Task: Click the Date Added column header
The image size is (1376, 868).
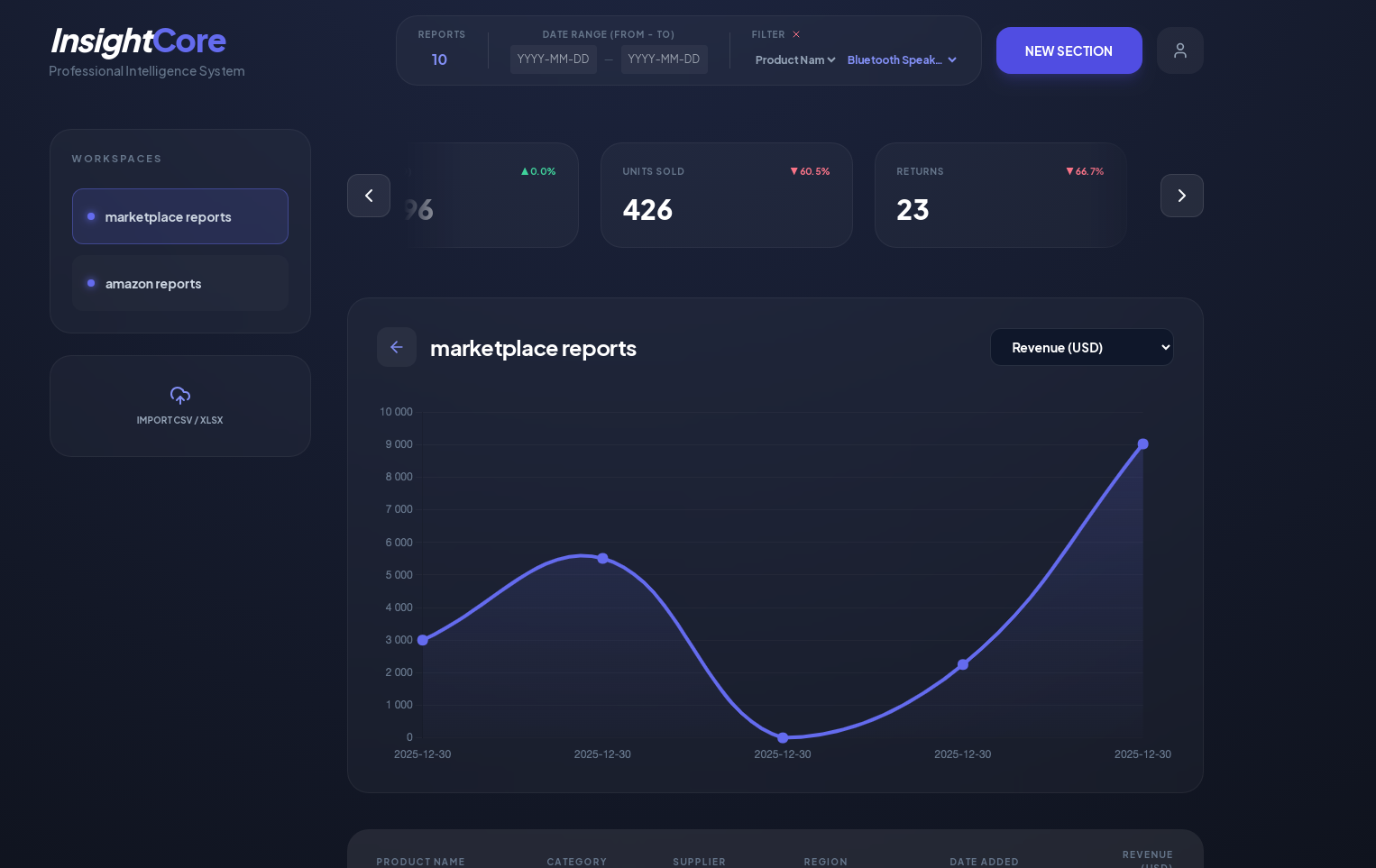Action: coord(984,862)
